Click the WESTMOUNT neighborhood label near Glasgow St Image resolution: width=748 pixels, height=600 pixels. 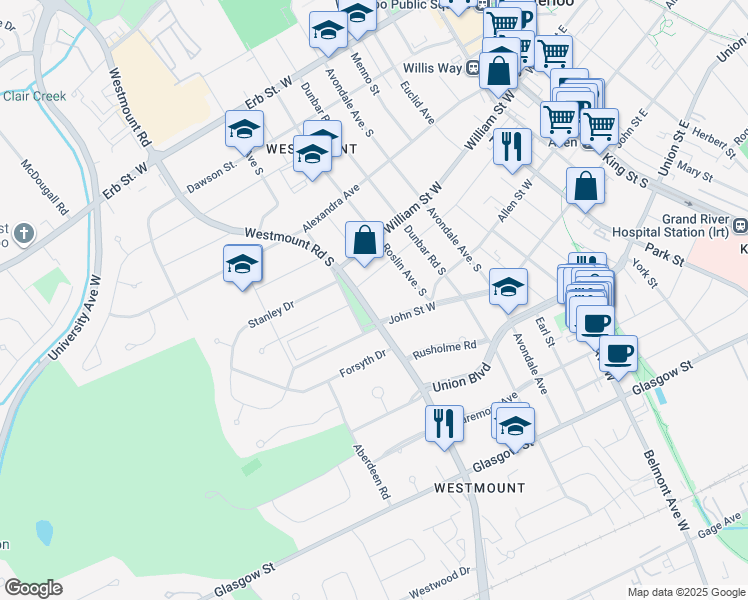pyautogui.click(x=479, y=488)
